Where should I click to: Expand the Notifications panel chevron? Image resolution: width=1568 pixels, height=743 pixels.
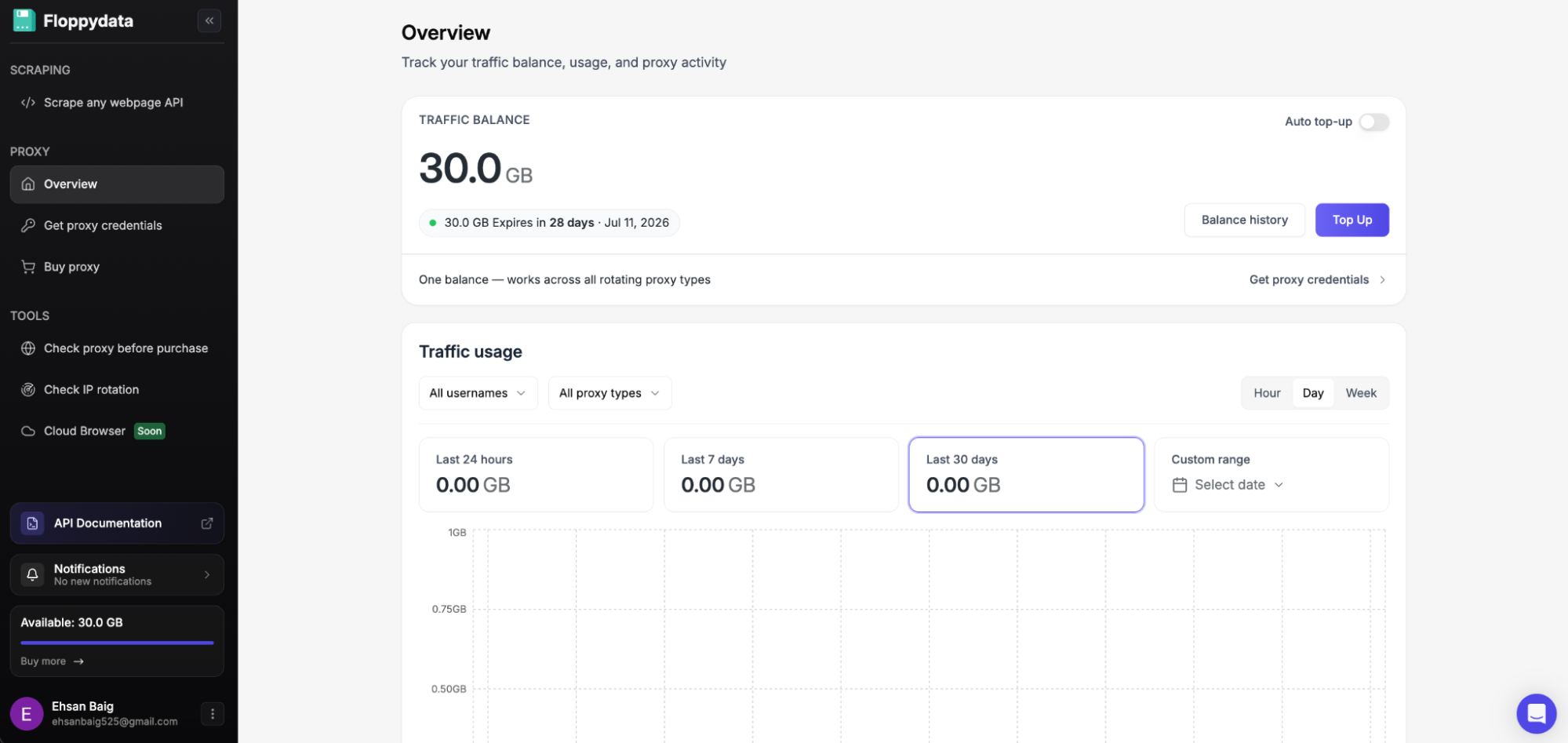click(207, 575)
